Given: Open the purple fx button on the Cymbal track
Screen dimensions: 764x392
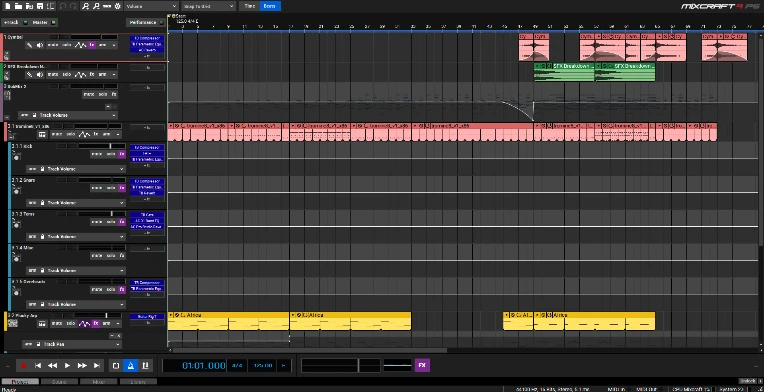Looking at the screenshot, I should tap(92, 45).
